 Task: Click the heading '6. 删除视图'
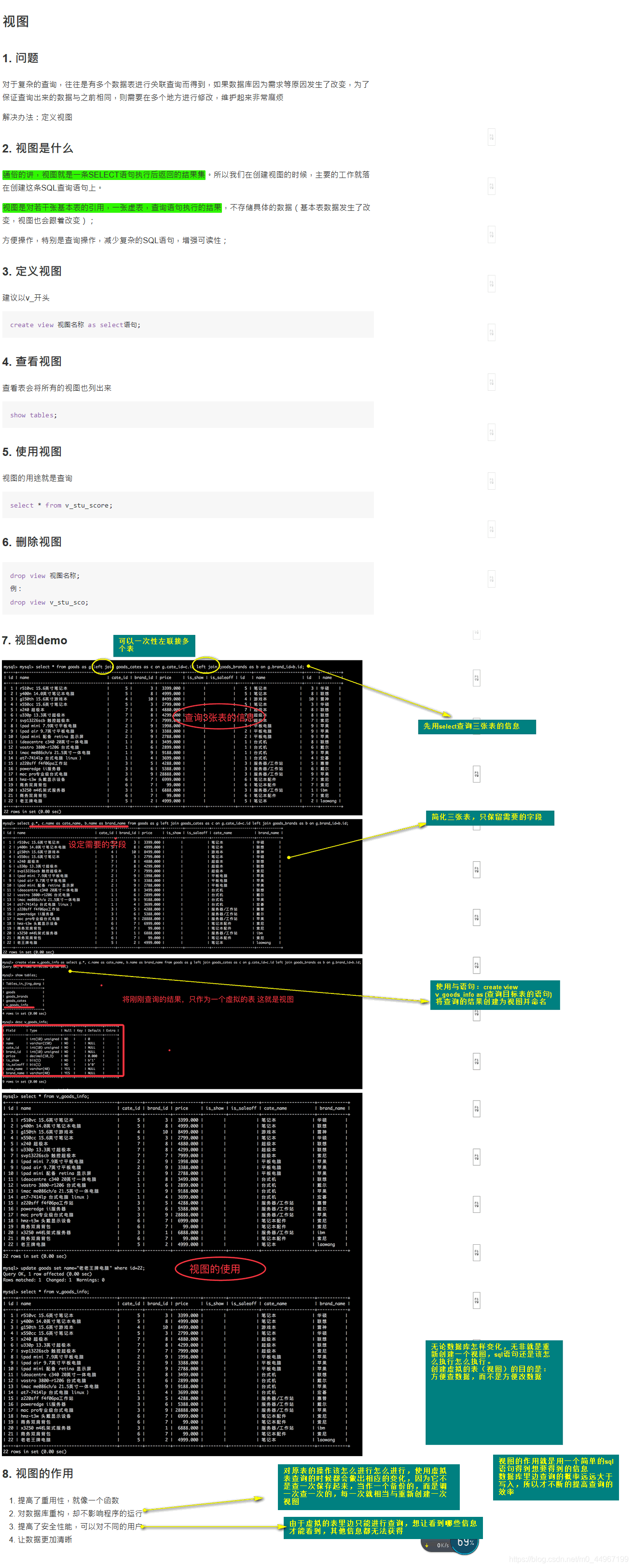click(32, 541)
